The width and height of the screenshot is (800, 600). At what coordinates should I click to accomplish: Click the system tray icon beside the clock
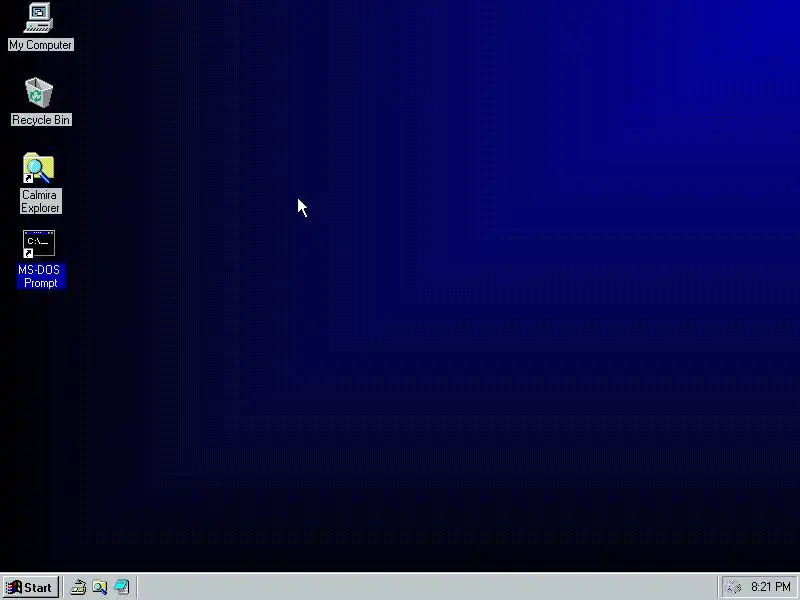pyautogui.click(x=734, y=587)
